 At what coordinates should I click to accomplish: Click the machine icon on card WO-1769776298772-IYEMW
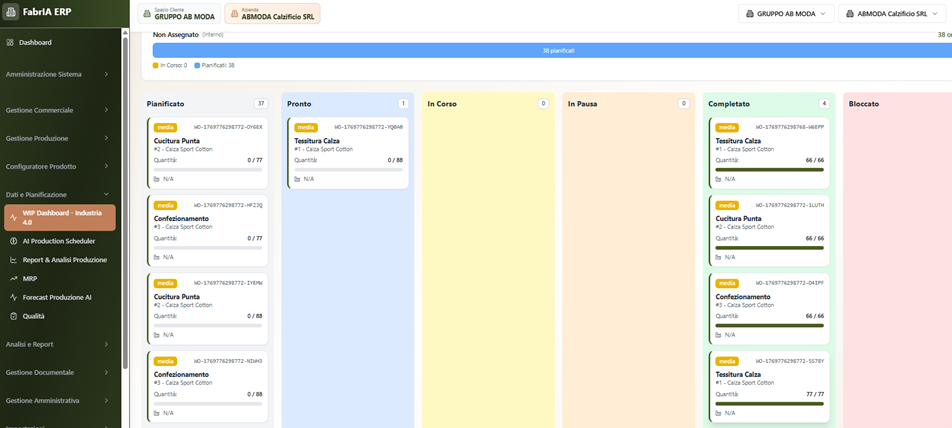tap(157, 335)
